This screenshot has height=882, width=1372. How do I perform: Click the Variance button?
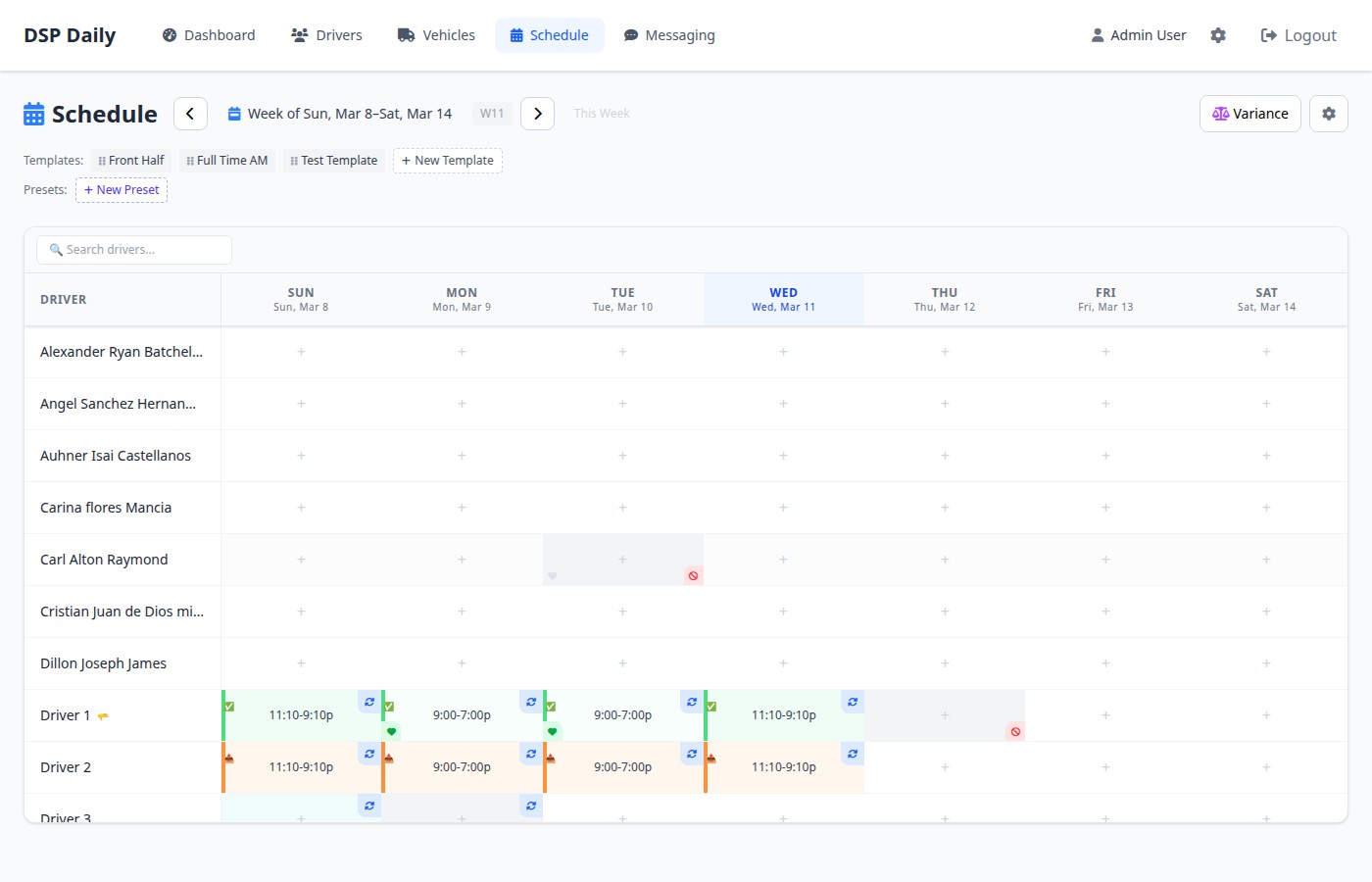(1249, 114)
